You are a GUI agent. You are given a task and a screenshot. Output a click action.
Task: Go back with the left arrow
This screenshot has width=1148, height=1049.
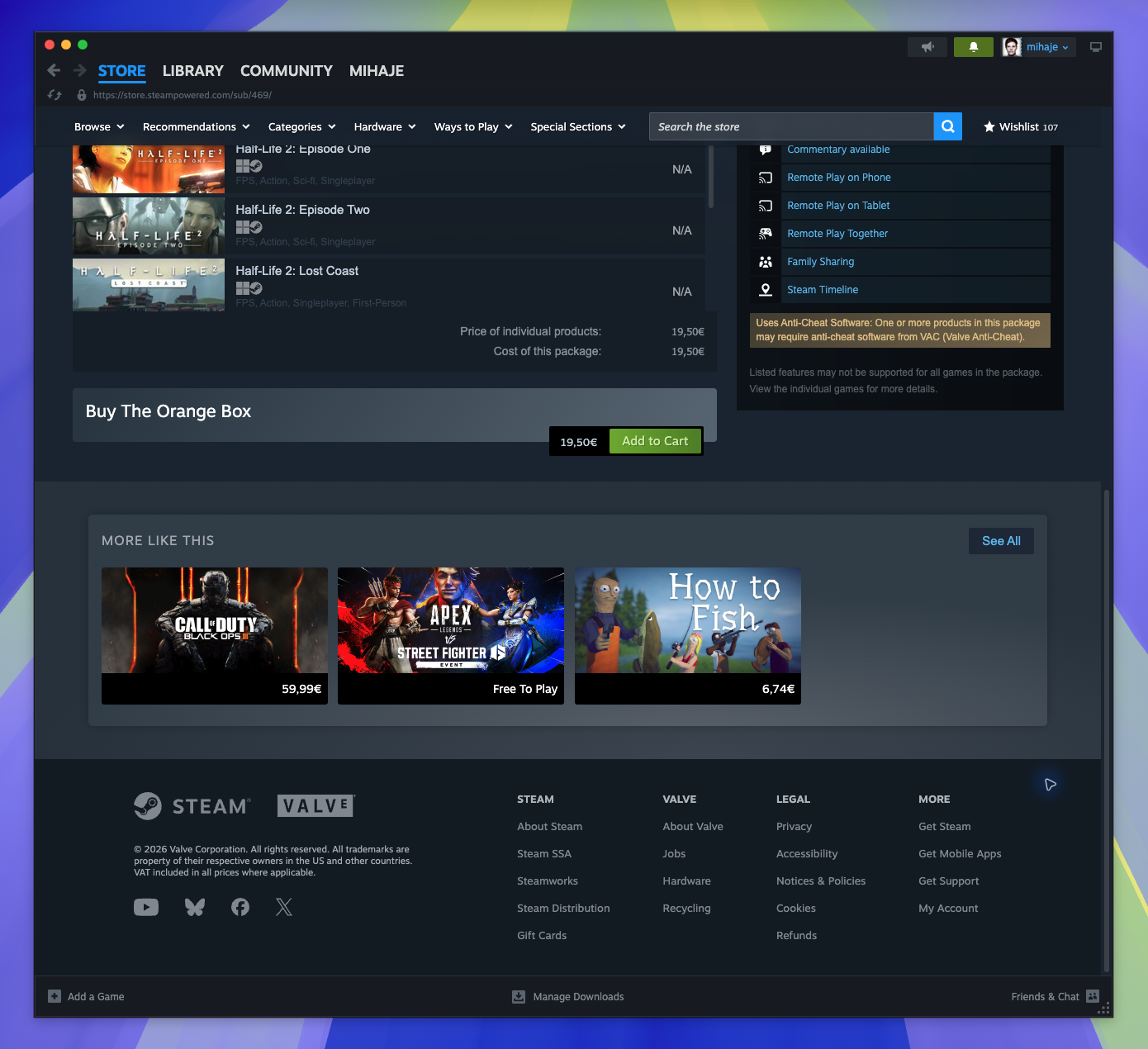pos(54,70)
